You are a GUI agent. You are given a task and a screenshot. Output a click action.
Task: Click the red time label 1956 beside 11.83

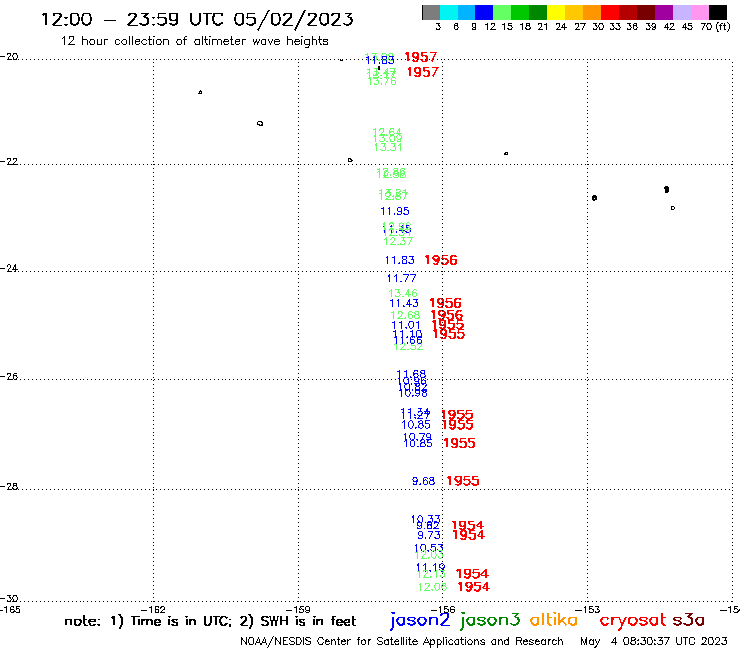pyautogui.click(x=441, y=260)
